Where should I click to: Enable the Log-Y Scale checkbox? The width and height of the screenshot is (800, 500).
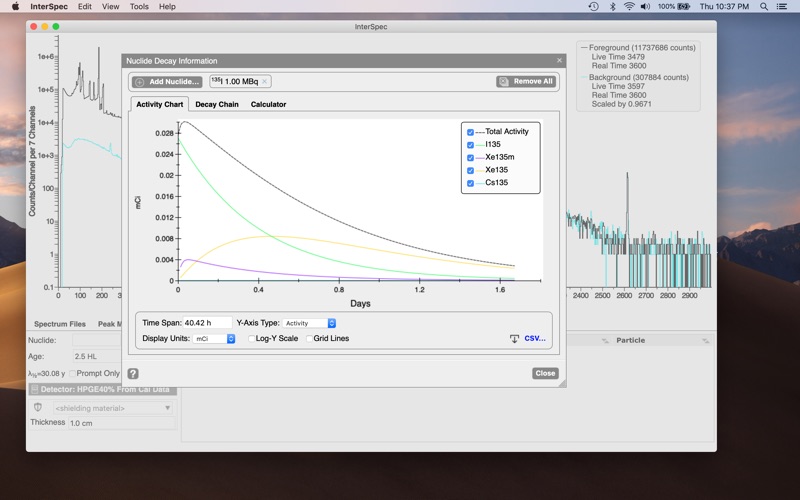point(252,339)
